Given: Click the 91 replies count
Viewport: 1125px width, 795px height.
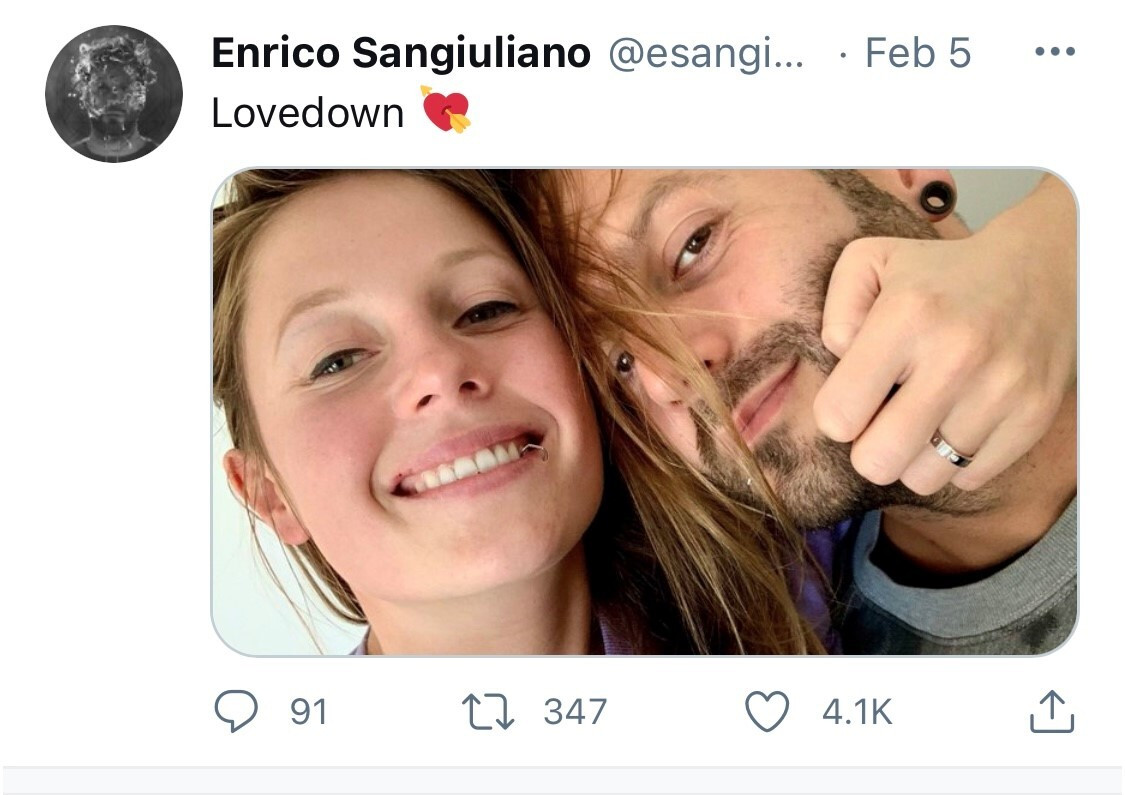Looking at the screenshot, I should [x=308, y=712].
